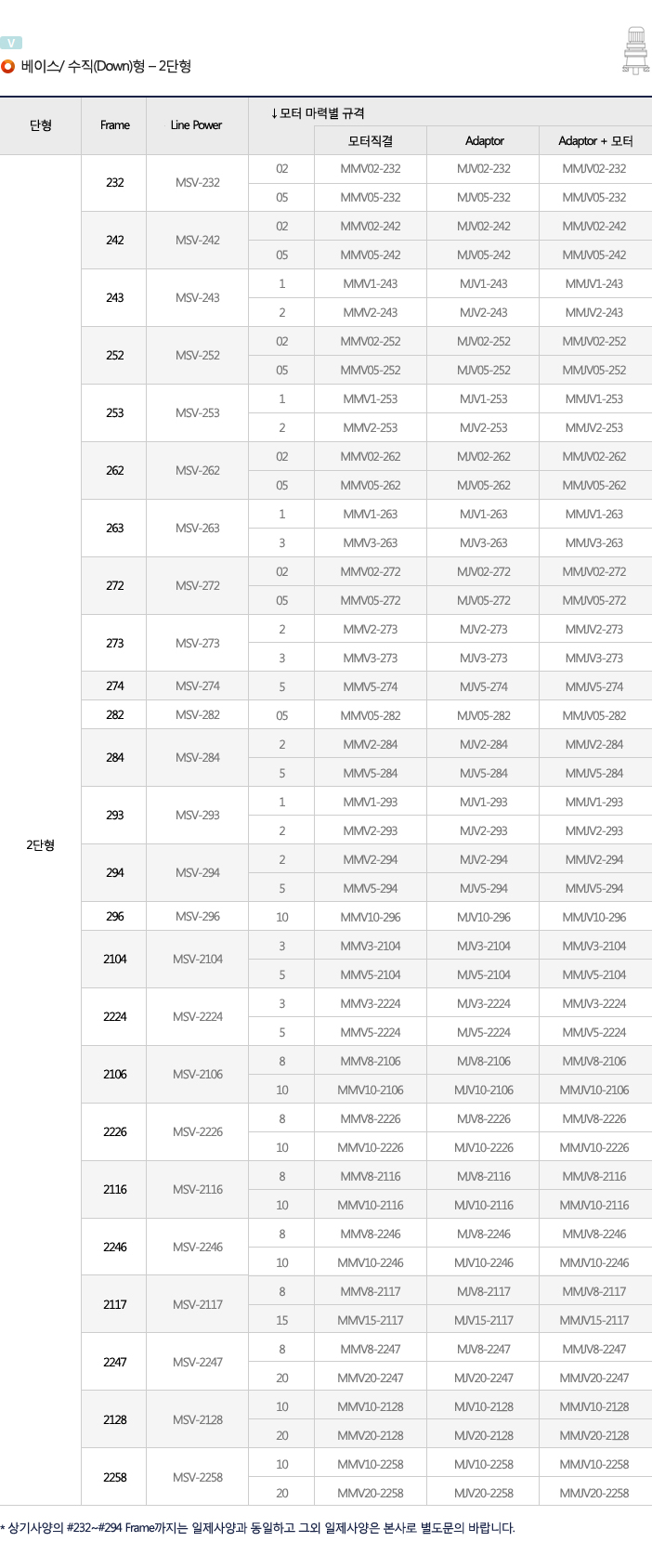Image resolution: width=652 pixels, height=1568 pixels.
Task: Click model MJV5-274 adaptor cell
Action: pos(484,686)
